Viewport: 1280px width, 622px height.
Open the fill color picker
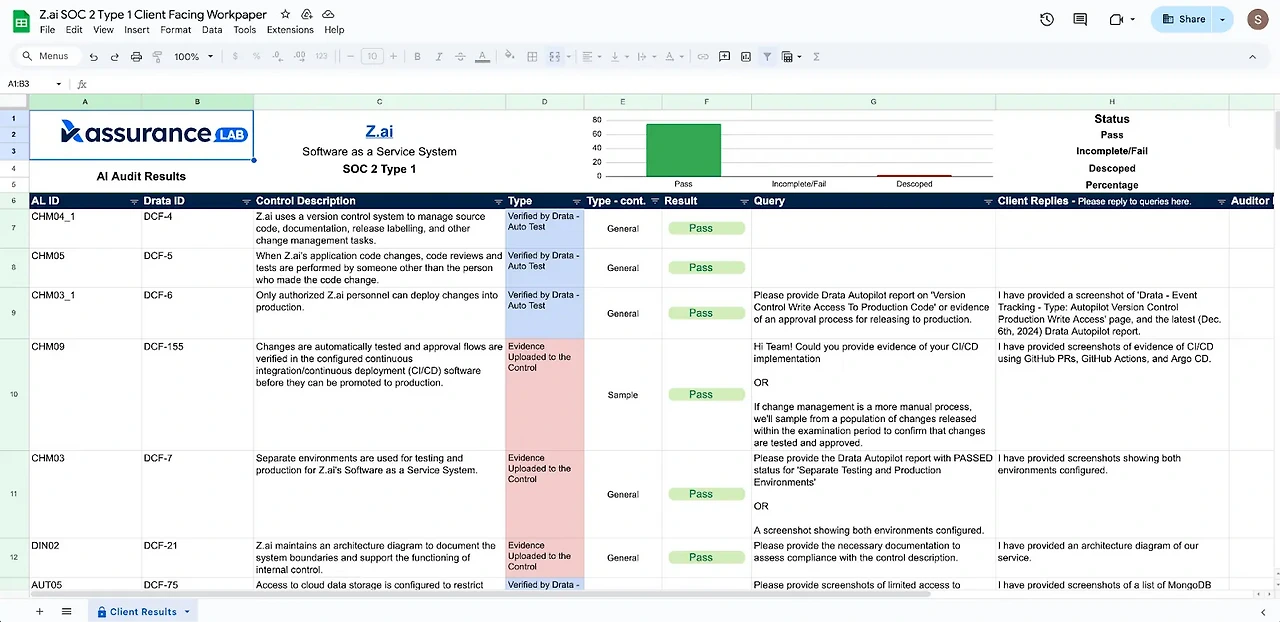tap(509, 57)
